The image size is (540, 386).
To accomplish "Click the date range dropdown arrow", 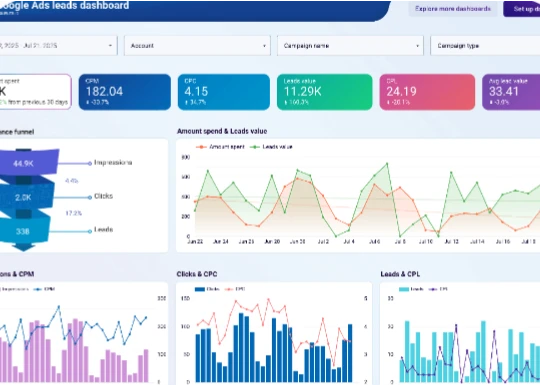I will tap(110, 46).
